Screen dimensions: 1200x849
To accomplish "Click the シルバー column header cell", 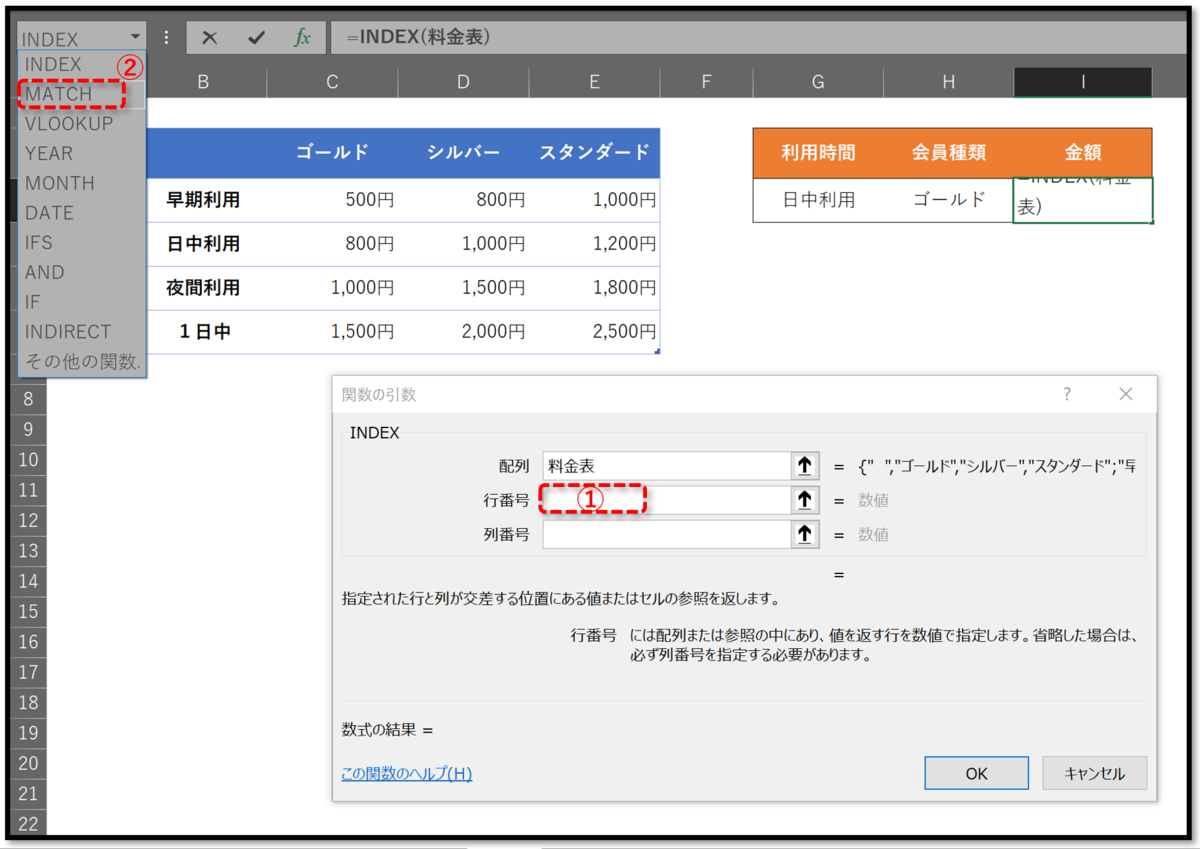I will coord(463,153).
